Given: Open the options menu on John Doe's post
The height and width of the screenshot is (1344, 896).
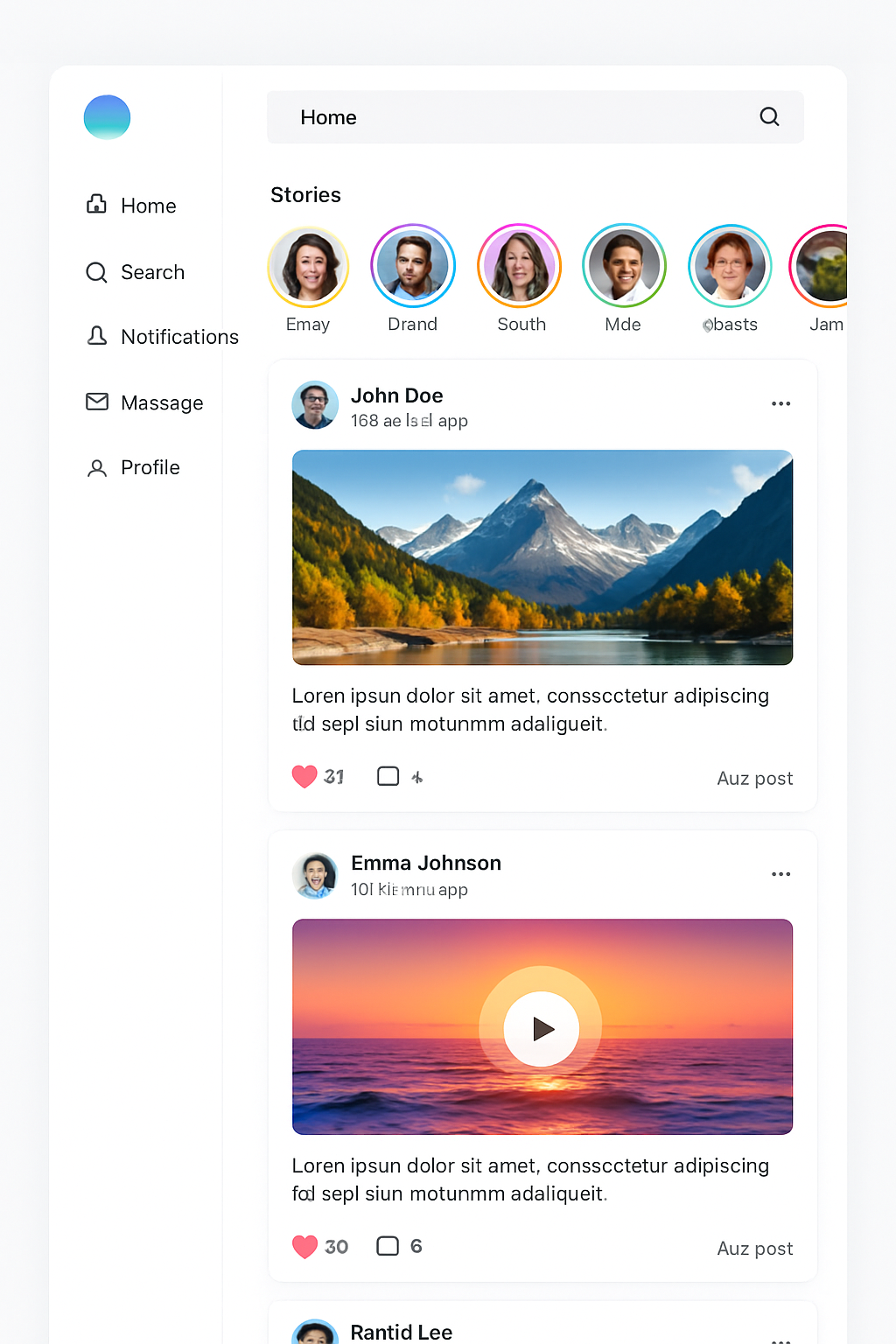Looking at the screenshot, I should [x=780, y=403].
